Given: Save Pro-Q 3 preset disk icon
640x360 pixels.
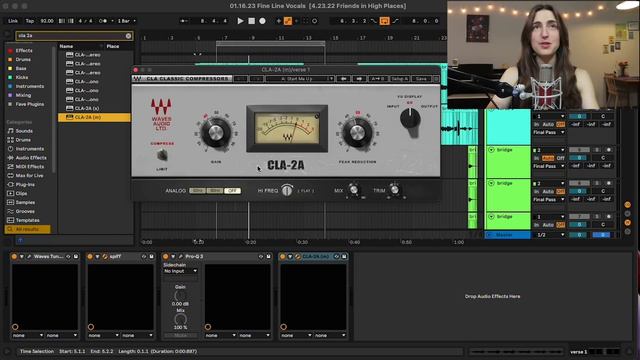Looking at the screenshot, I should [x=269, y=256].
